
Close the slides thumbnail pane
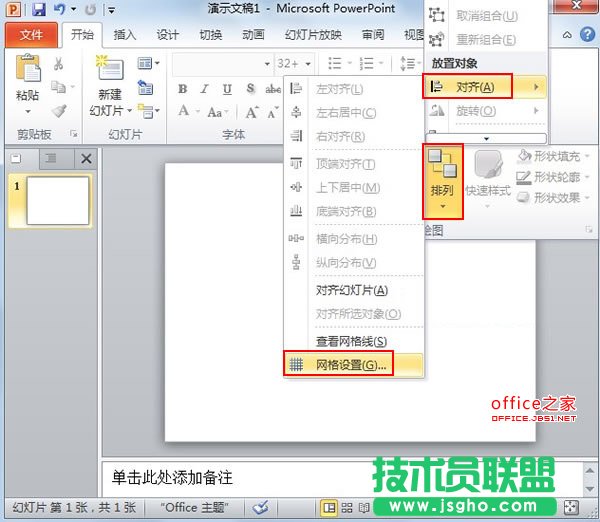tap(86, 158)
